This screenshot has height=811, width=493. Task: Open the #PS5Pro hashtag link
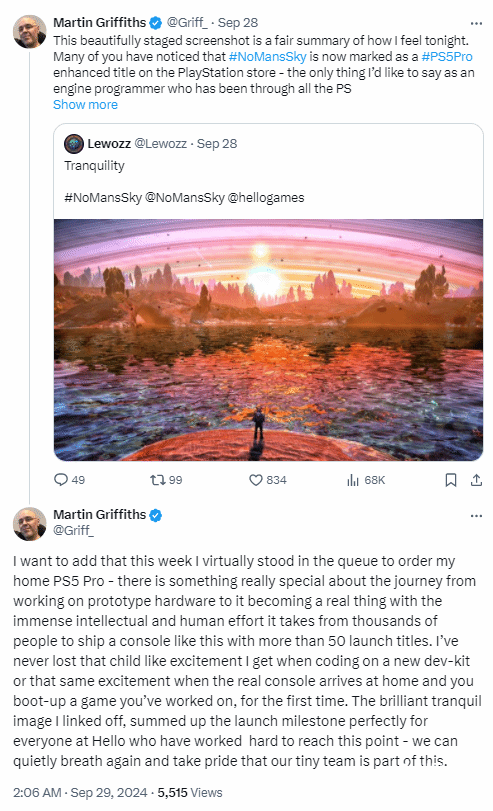tap(447, 56)
